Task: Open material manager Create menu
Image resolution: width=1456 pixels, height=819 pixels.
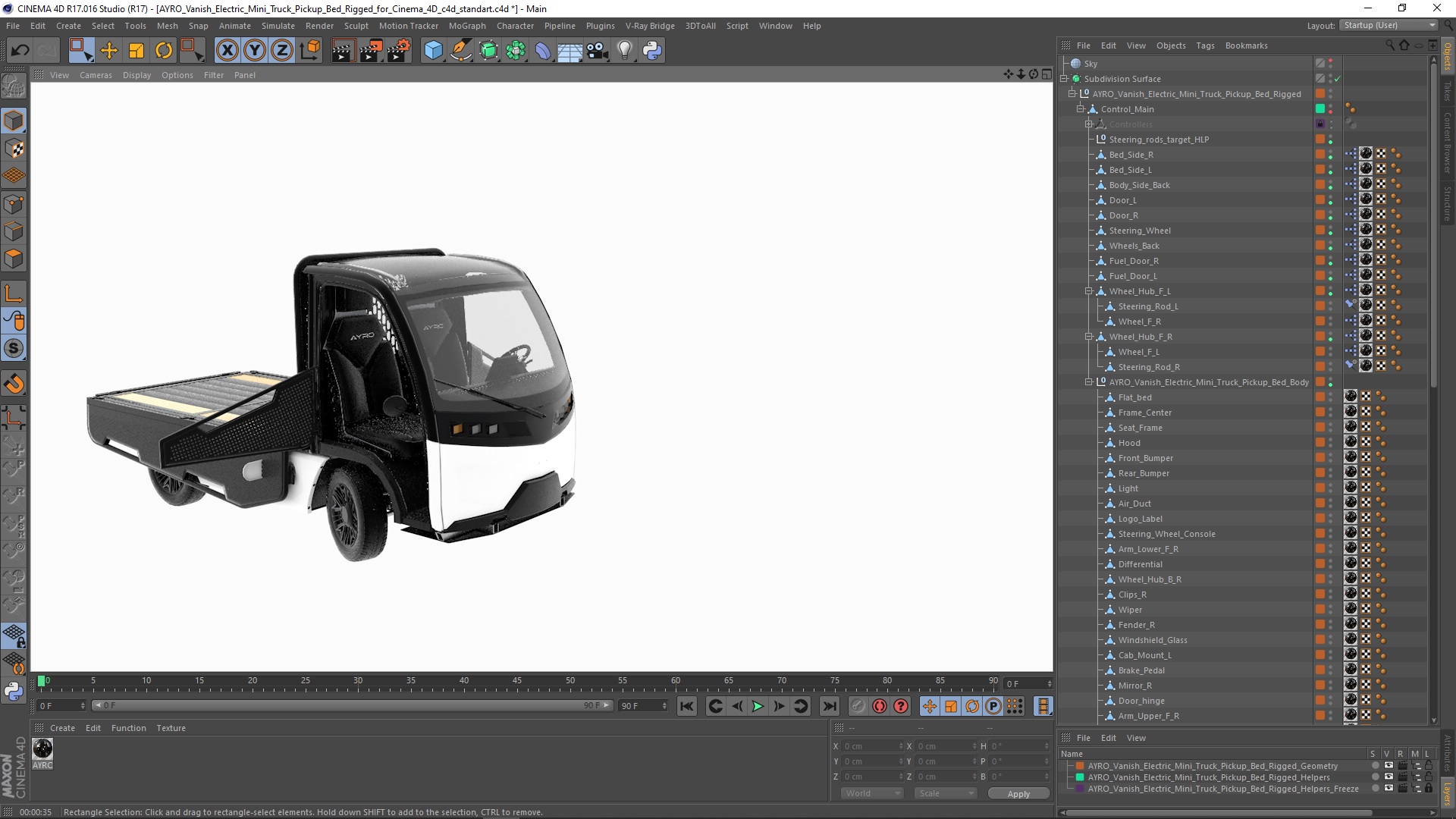Action: (x=62, y=728)
